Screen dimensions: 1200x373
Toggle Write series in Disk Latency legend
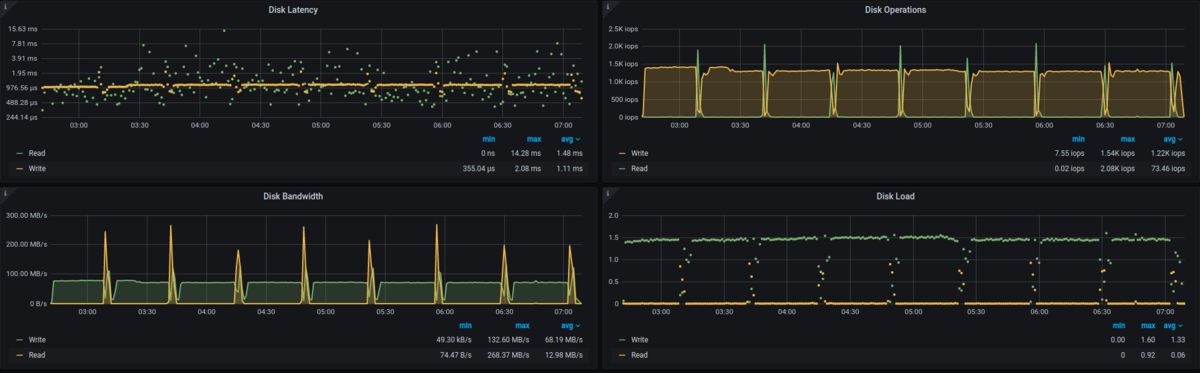tap(38, 168)
